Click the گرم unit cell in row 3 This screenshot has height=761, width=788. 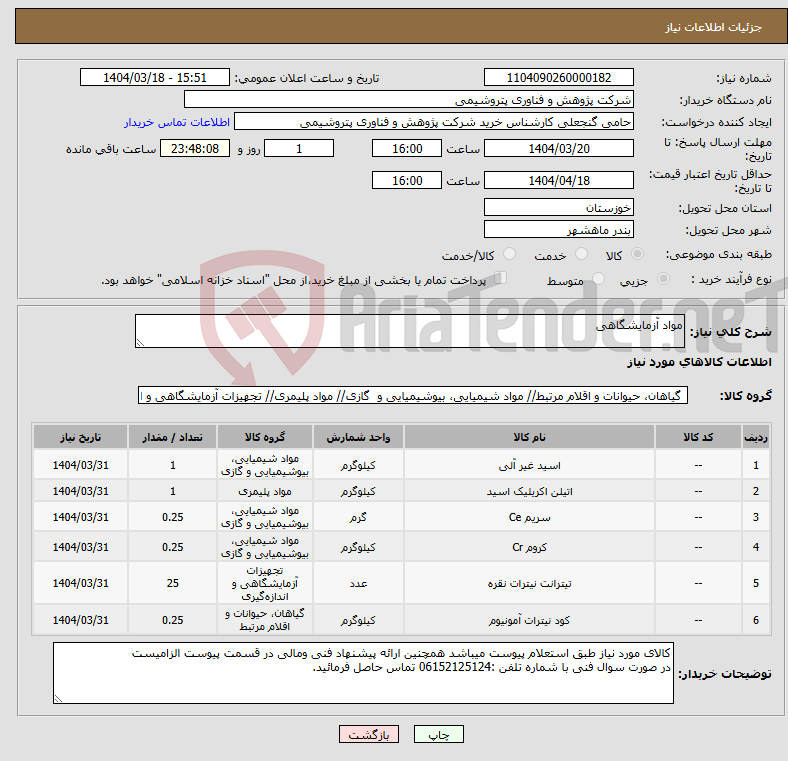coord(358,517)
